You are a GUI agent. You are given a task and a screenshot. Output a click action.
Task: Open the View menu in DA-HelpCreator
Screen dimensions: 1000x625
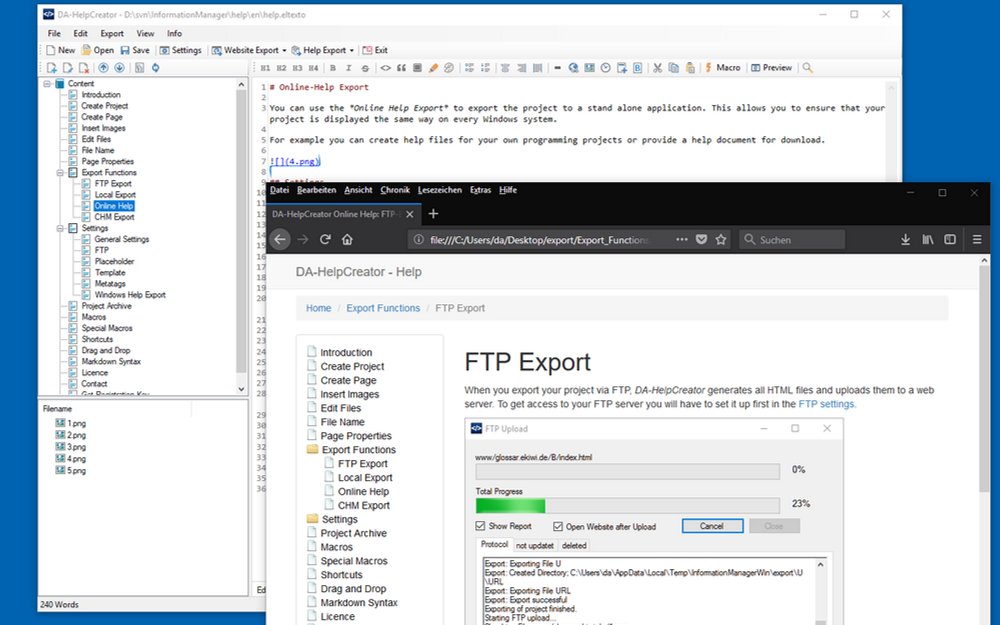(145, 33)
